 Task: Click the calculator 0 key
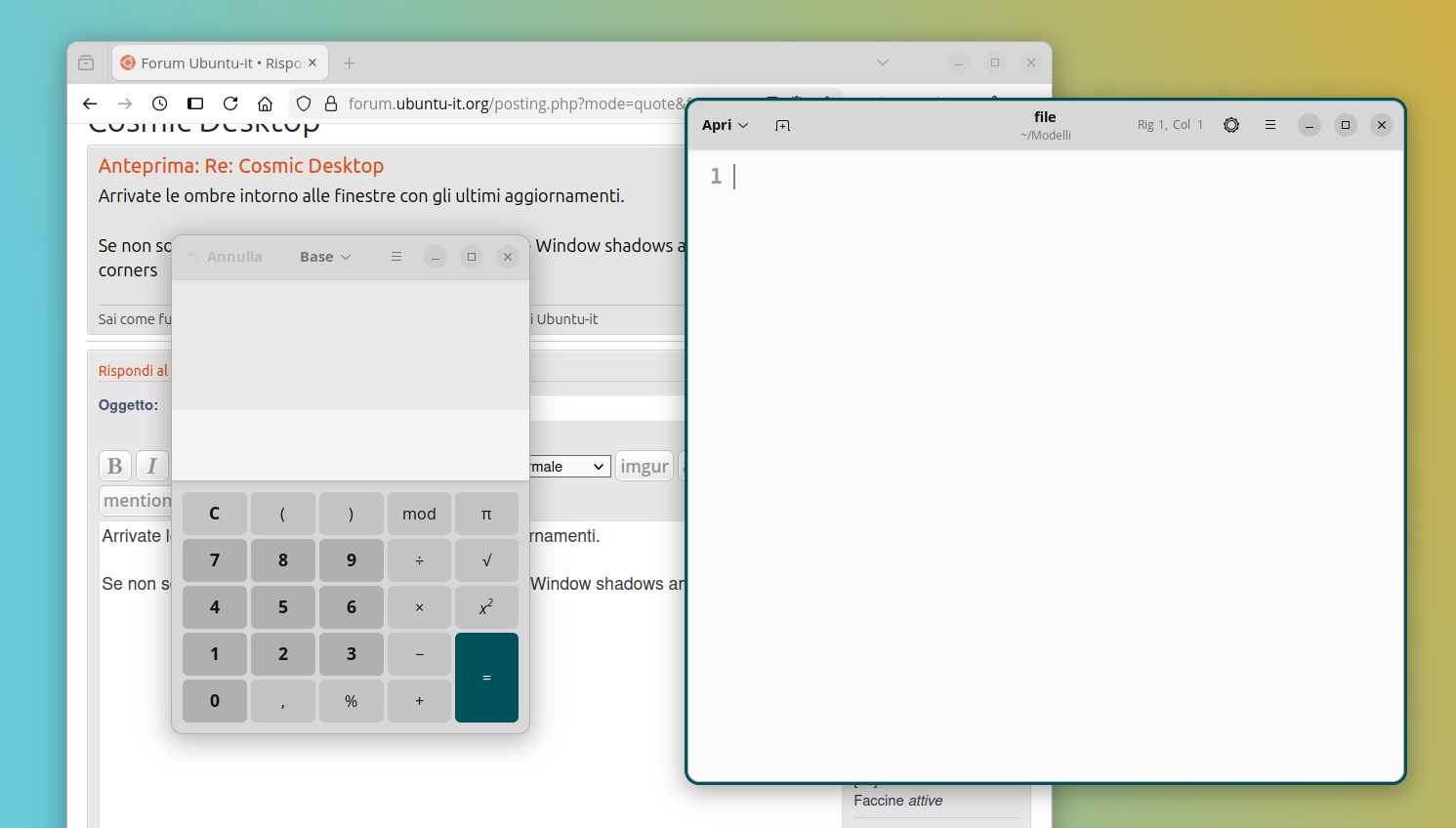click(215, 701)
